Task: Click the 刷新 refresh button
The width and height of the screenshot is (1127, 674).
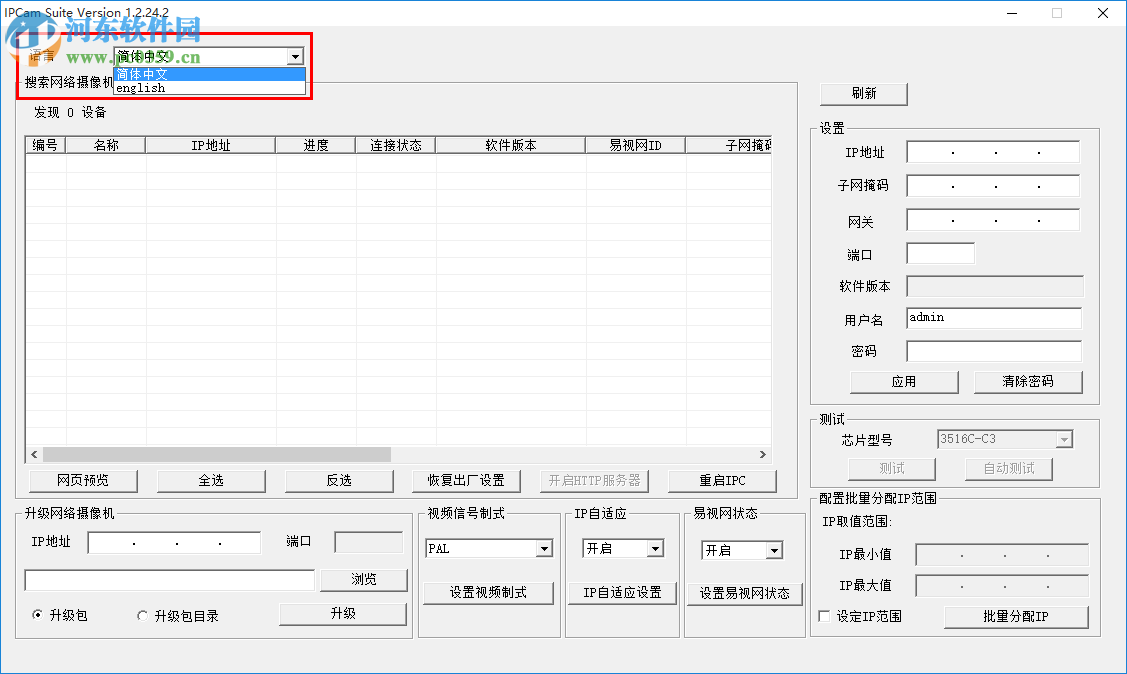Action: (x=863, y=93)
